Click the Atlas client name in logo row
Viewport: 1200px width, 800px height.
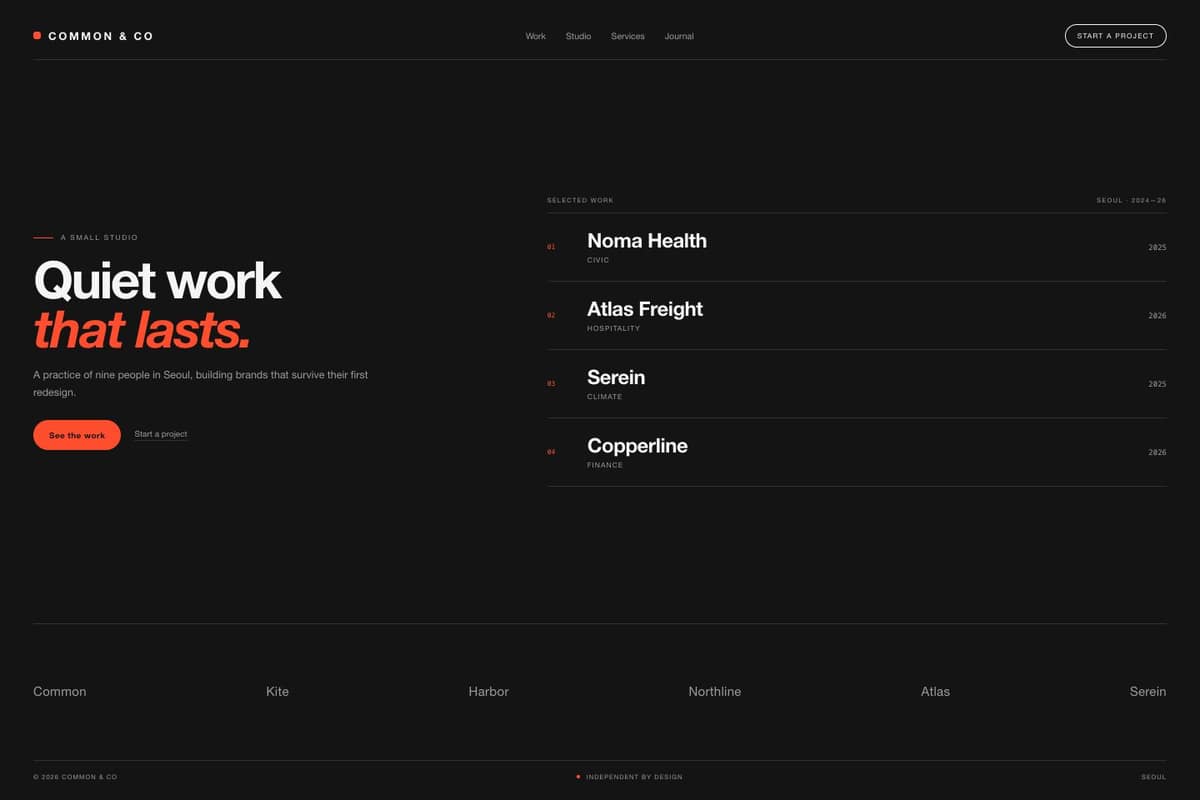click(935, 691)
